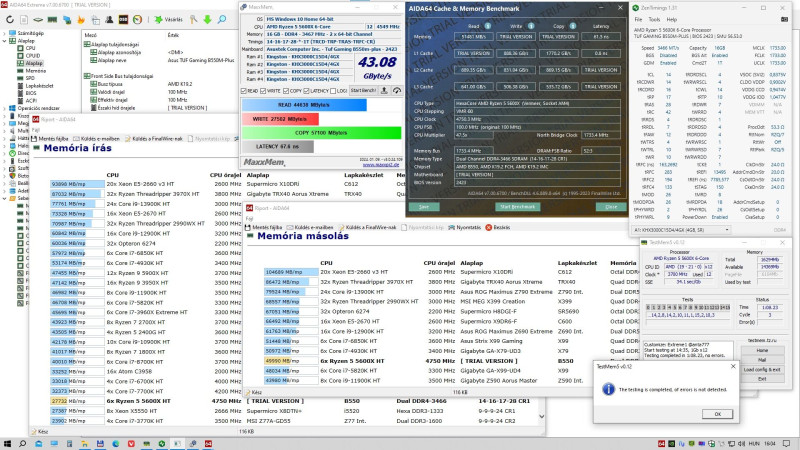The height and width of the screenshot is (450, 800).
Task: Toggle the READ checkbox in MaxxMem
Action: coord(244,91)
